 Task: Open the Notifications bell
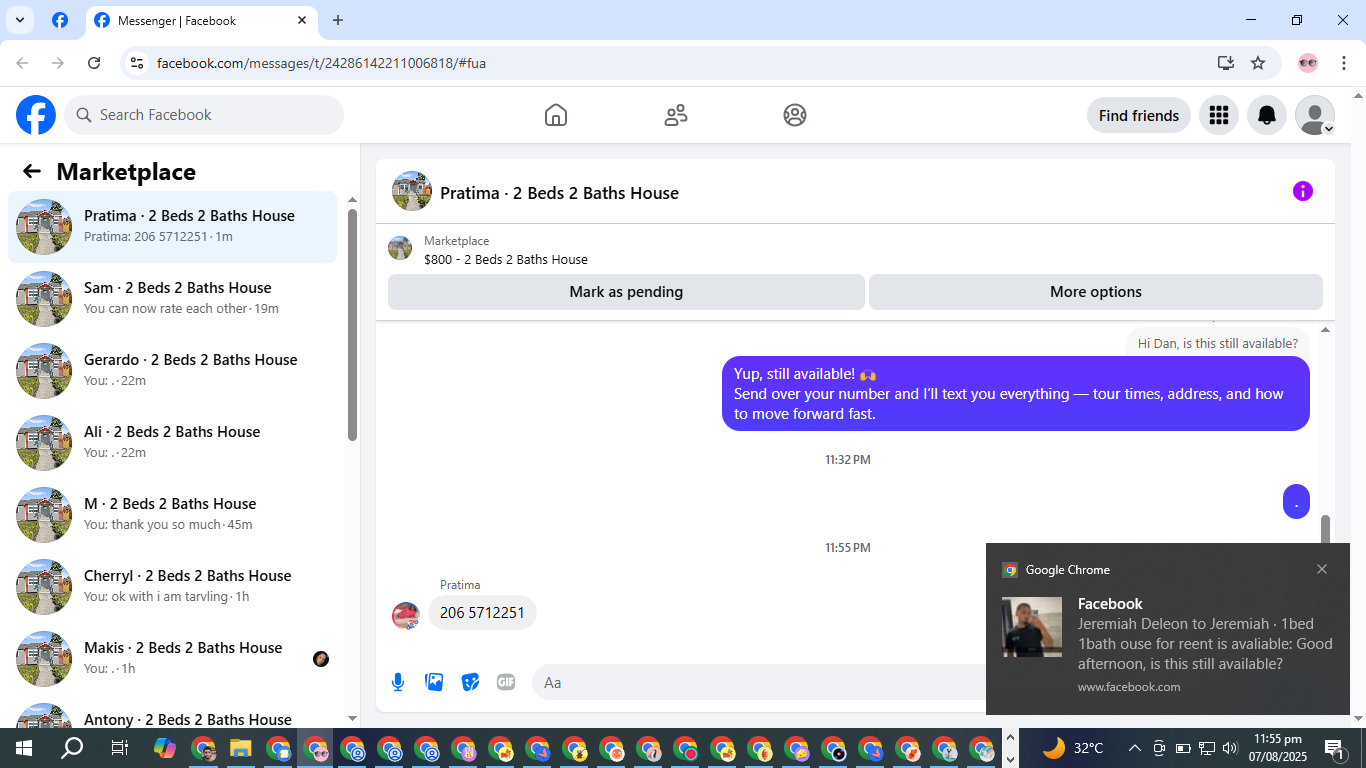1267,115
